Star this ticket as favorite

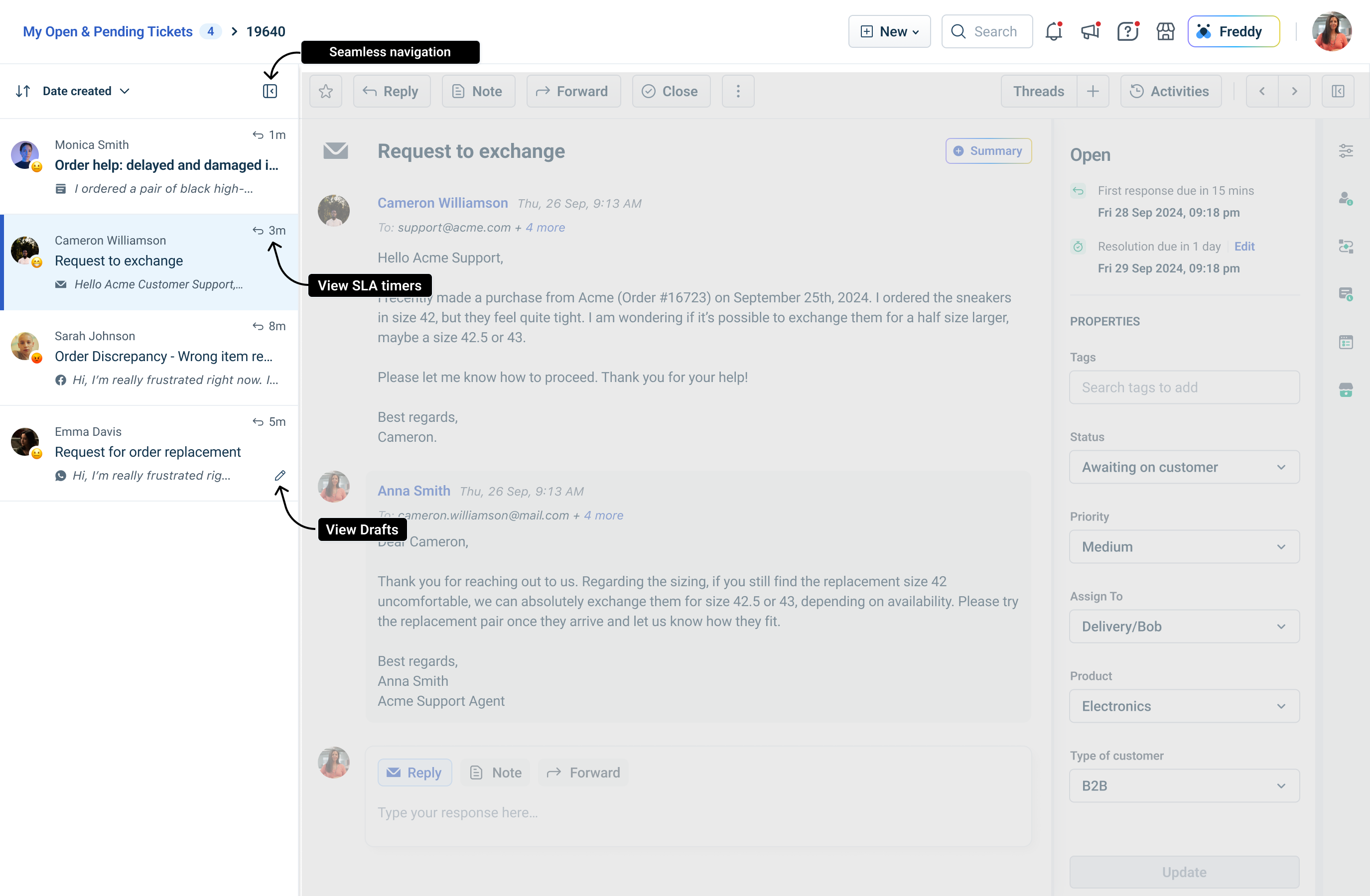326,91
